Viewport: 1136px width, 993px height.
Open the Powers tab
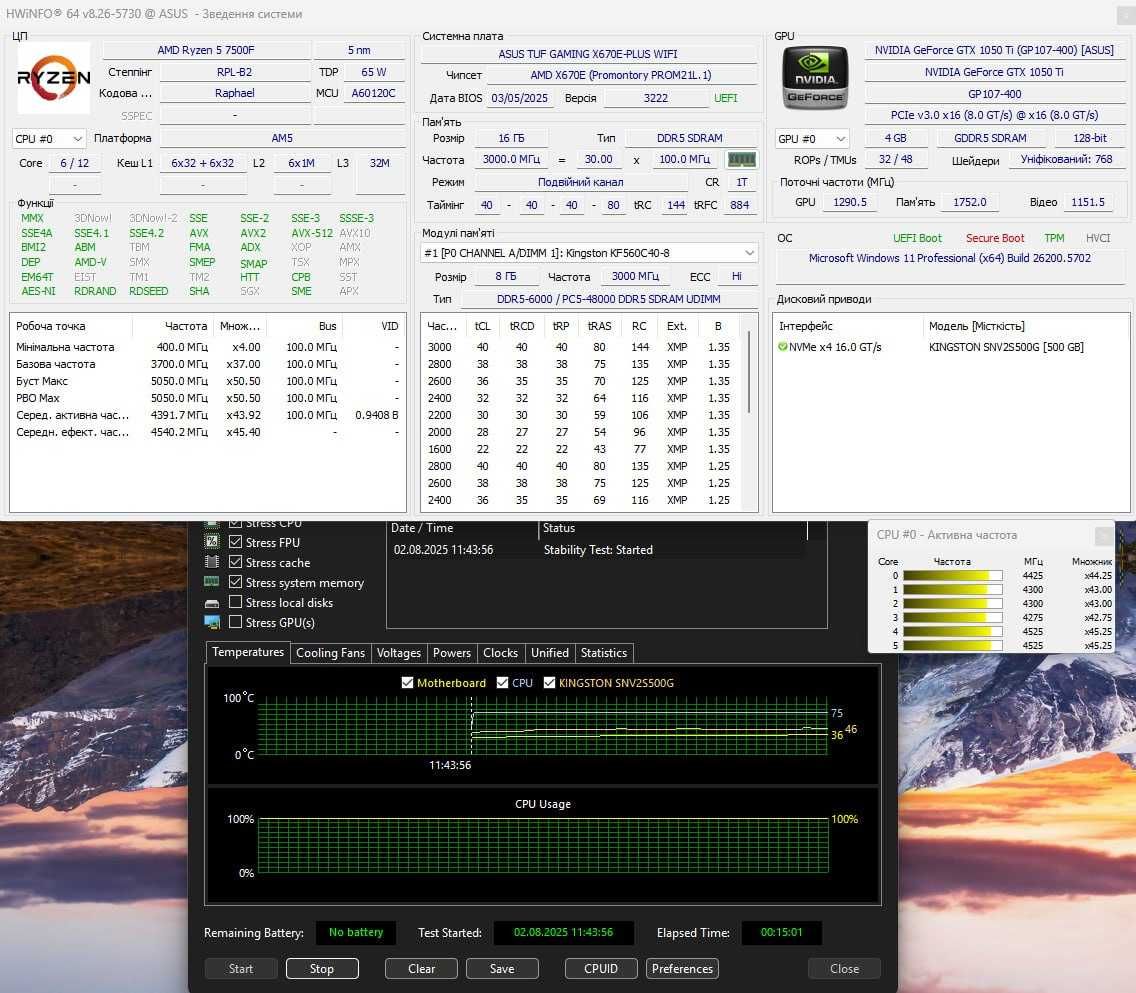point(452,653)
